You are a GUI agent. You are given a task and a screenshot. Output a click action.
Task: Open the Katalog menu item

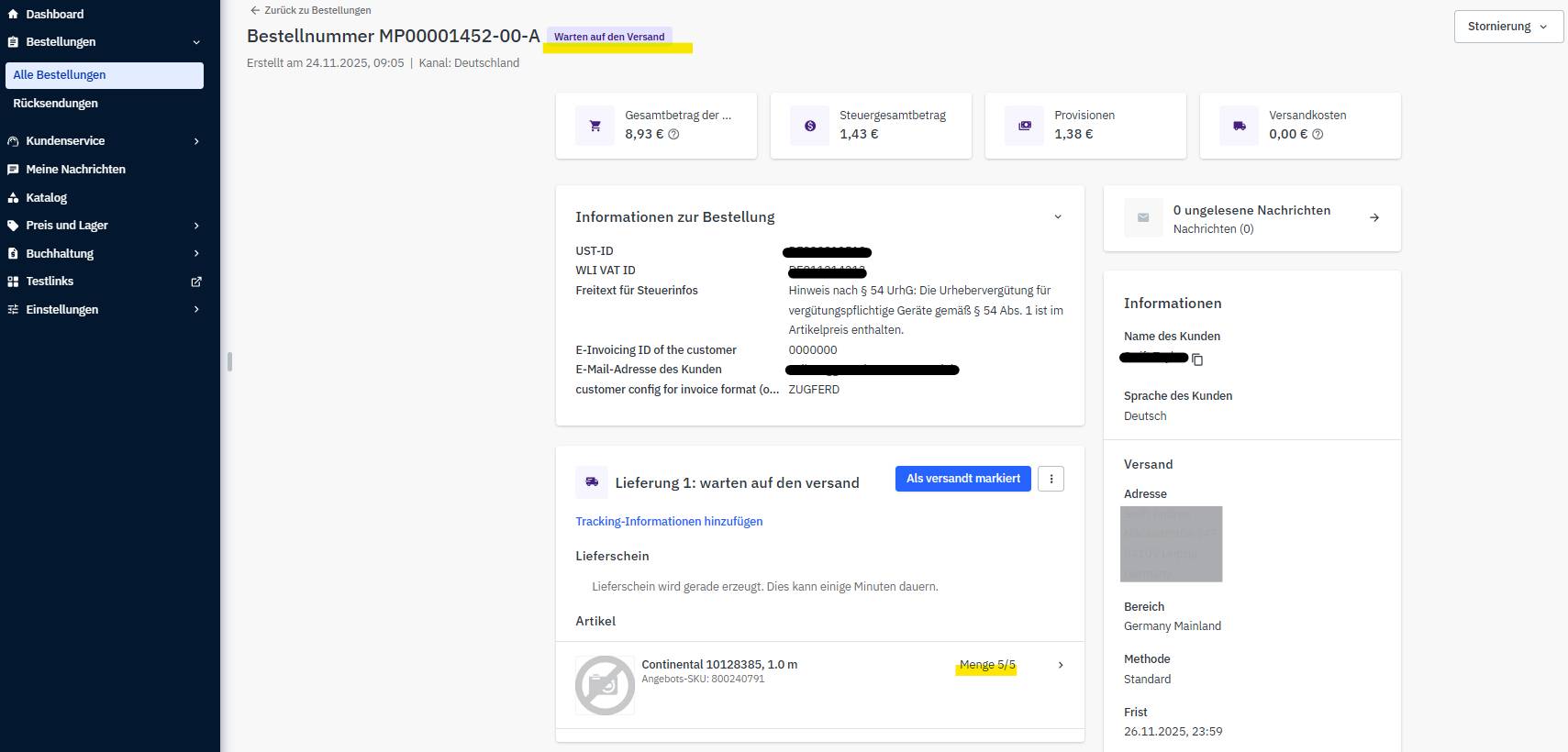(x=46, y=198)
